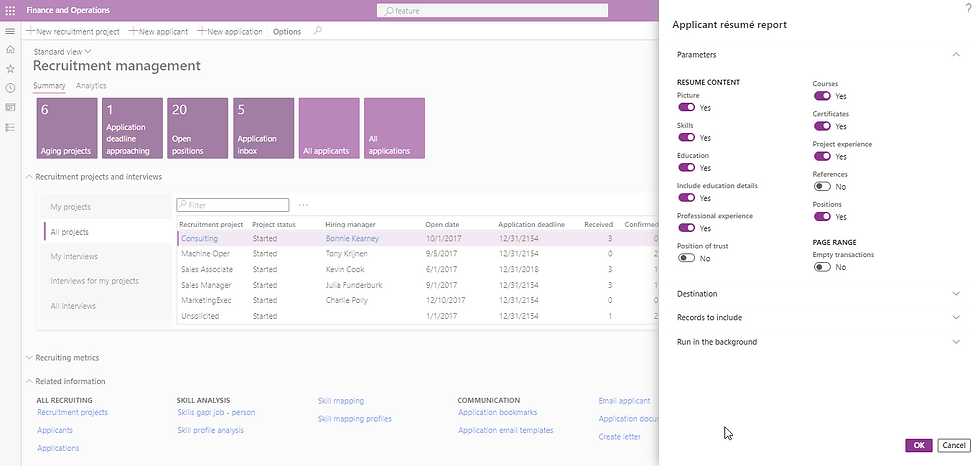The height and width of the screenshot is (466, 980).
Task: Enable Position of trust switch
Action: pyautogui.click(x=686, y=258)
